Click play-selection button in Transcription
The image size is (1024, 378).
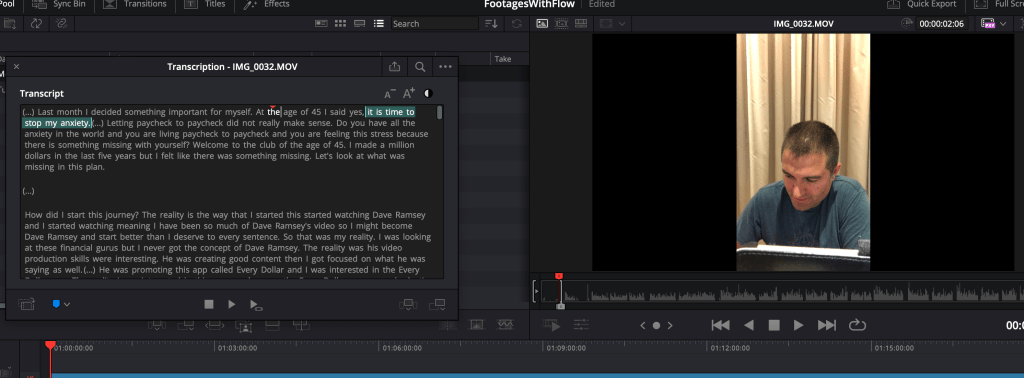click(x=256, y=305)
